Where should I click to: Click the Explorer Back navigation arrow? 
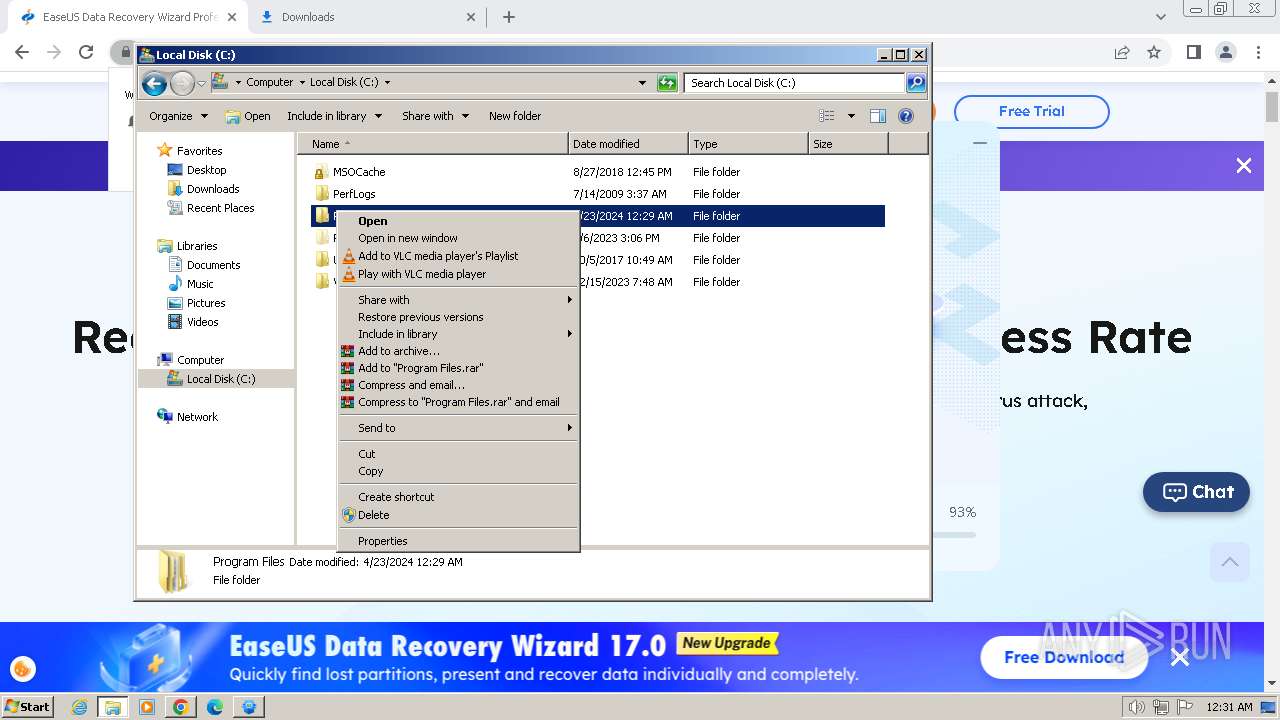(x=154, y=83)
